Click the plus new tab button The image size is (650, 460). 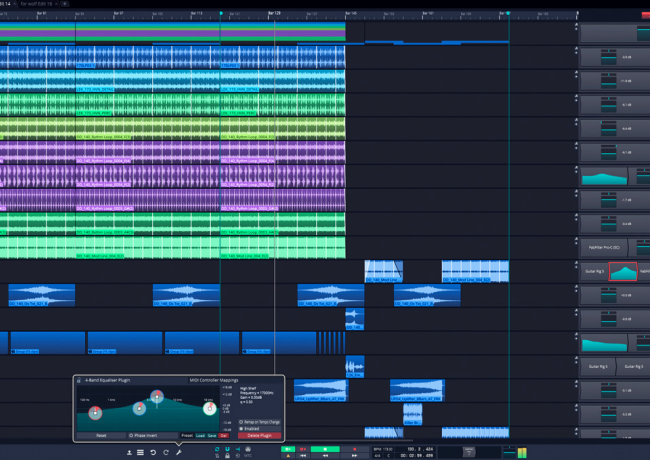65,4
